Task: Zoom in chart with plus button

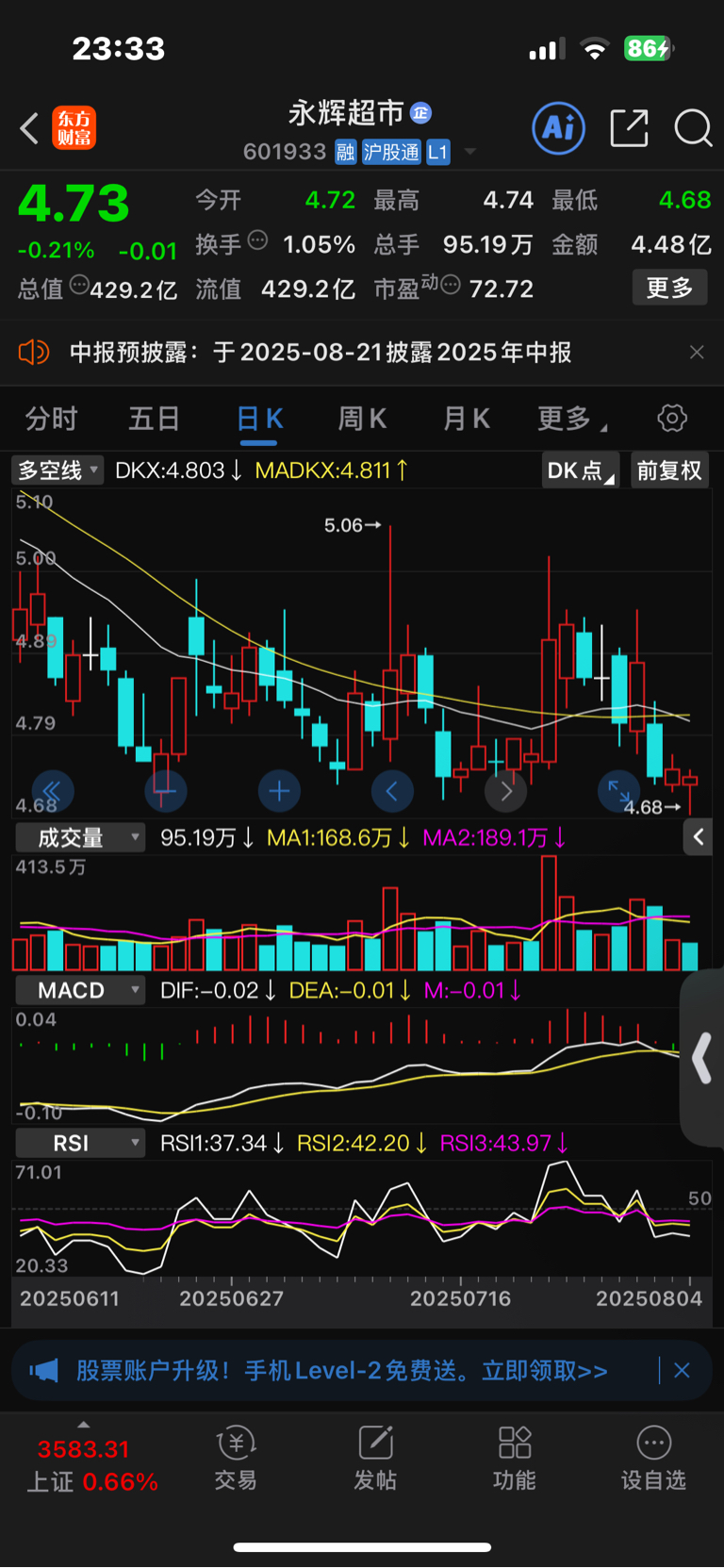Action: (x=279, y=790)
